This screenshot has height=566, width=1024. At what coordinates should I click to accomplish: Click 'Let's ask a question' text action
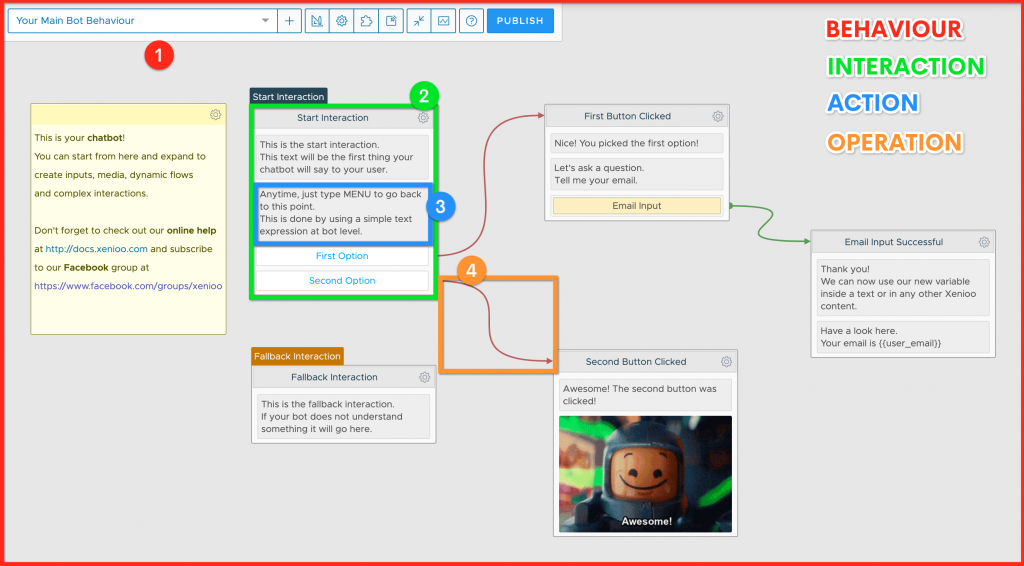637,174
